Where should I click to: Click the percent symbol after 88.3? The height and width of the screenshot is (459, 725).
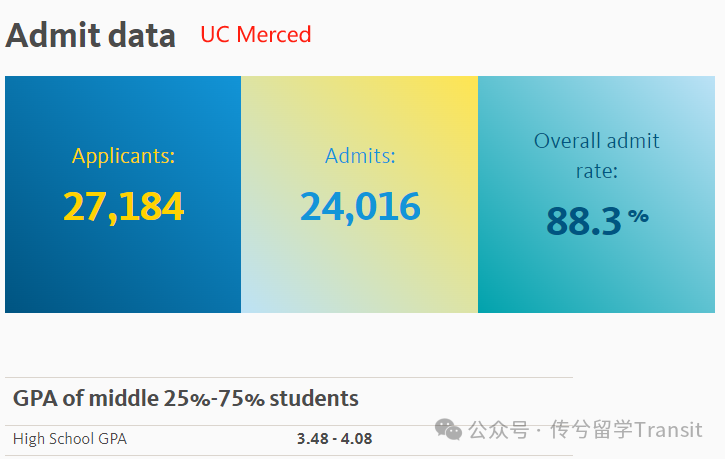pyautogui.click(x=638, y=215)
